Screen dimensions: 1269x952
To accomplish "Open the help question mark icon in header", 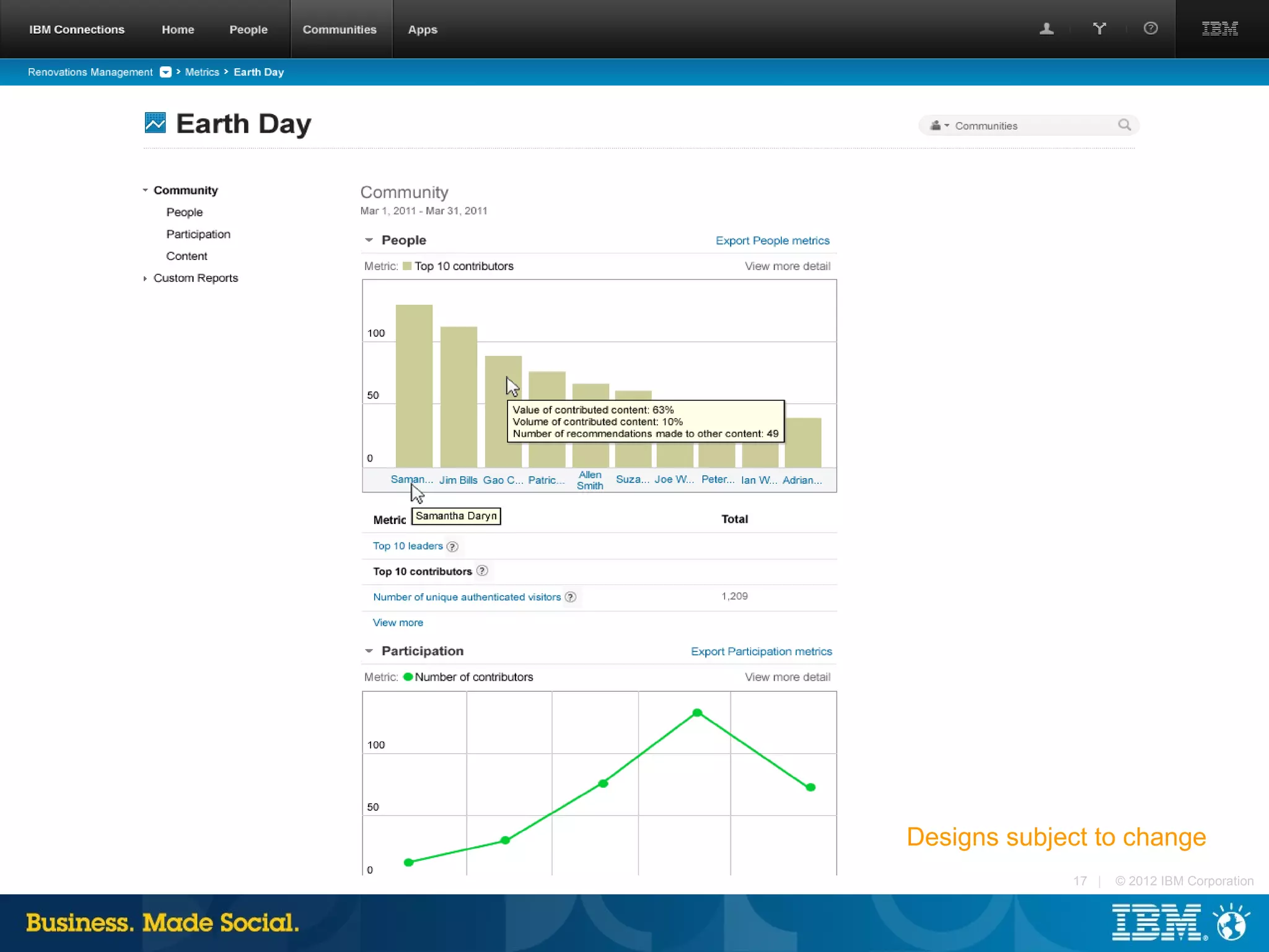I will pos(1151,28).
